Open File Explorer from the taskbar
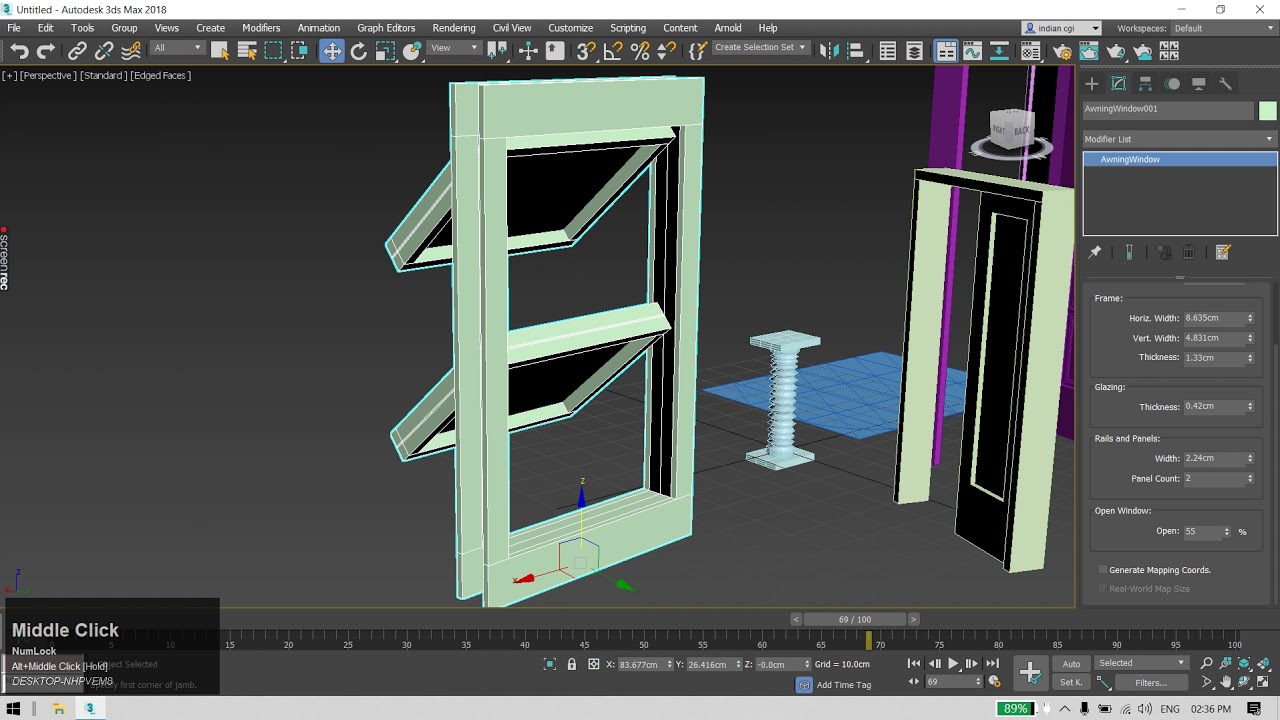 pos(58,709)
